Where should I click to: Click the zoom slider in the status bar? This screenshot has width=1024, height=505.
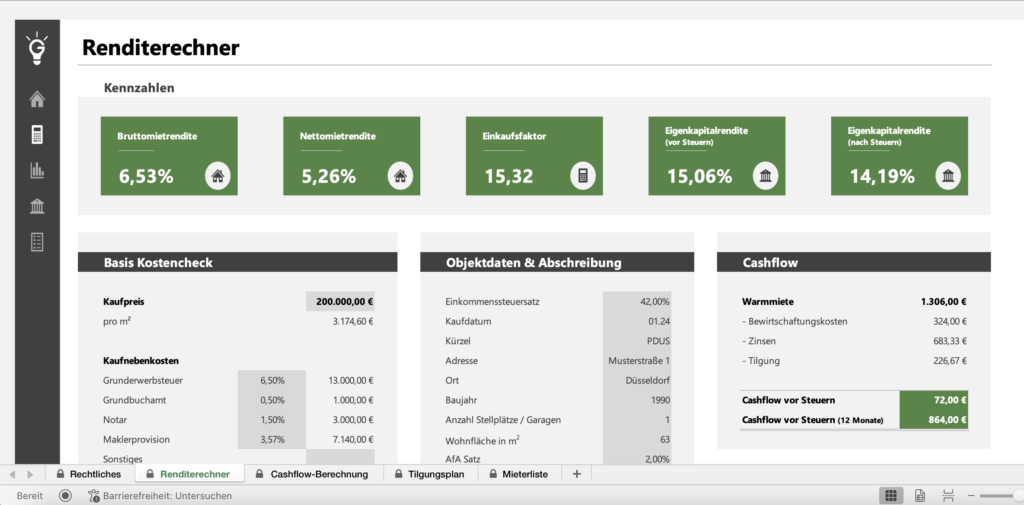1000,495
